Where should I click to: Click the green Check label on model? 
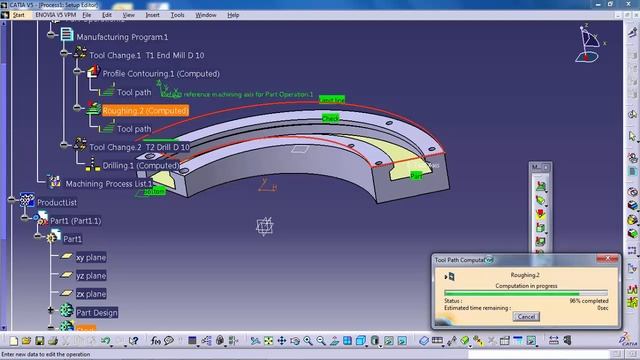pyautogui.click(x=330, y=118)
